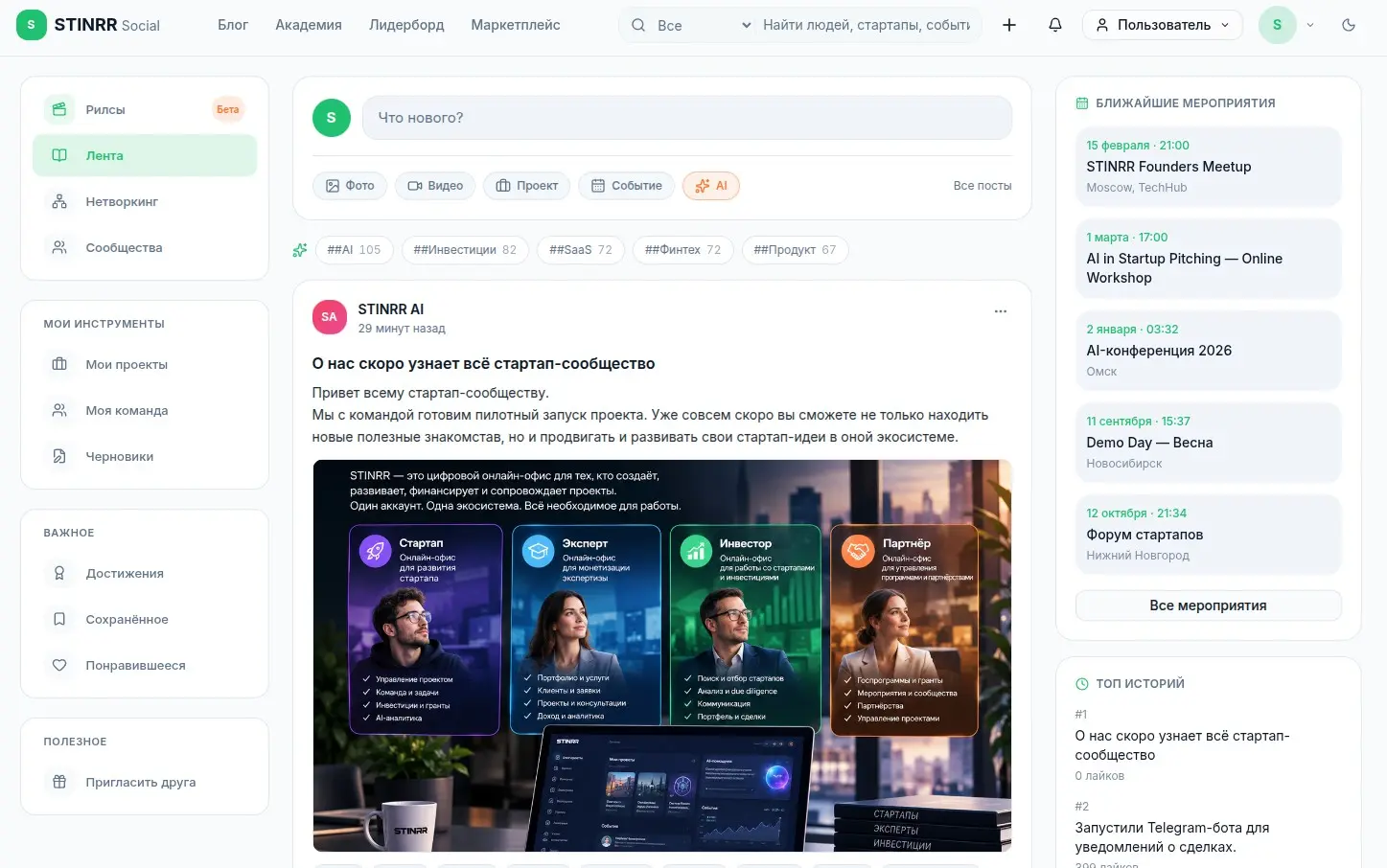
Task: Open the Рилсы section icon
Action: point(59,109)
